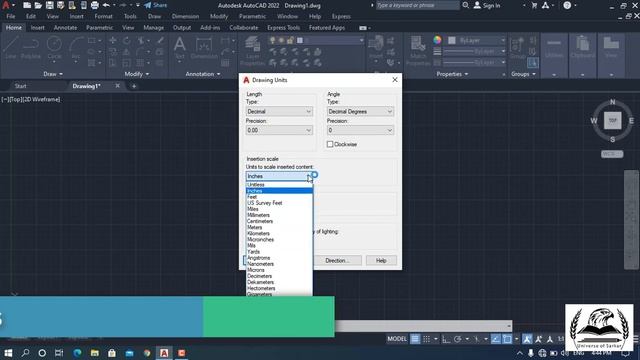Select the Text tool in Annotation panel

click(x=180, y=48)
